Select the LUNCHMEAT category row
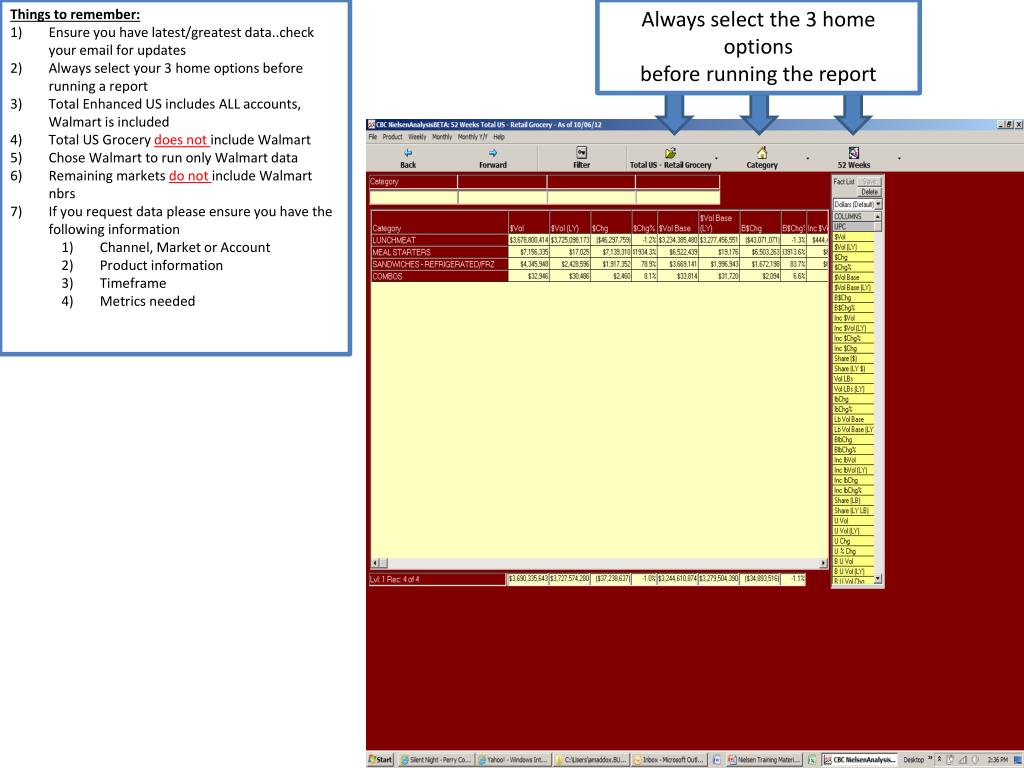Image resolution: width=1024 pixels, height=768 pixels. [x=440, y=240]
